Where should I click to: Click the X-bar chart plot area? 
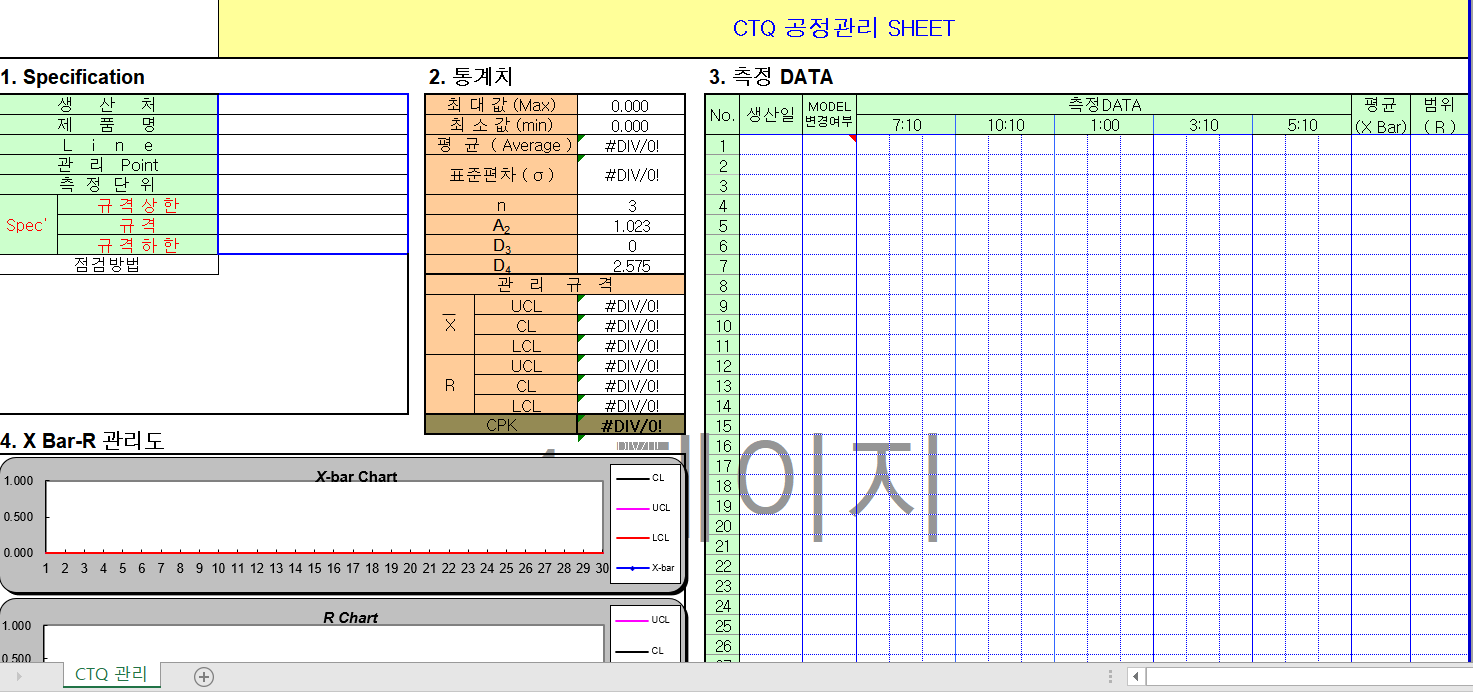[324, 516]
